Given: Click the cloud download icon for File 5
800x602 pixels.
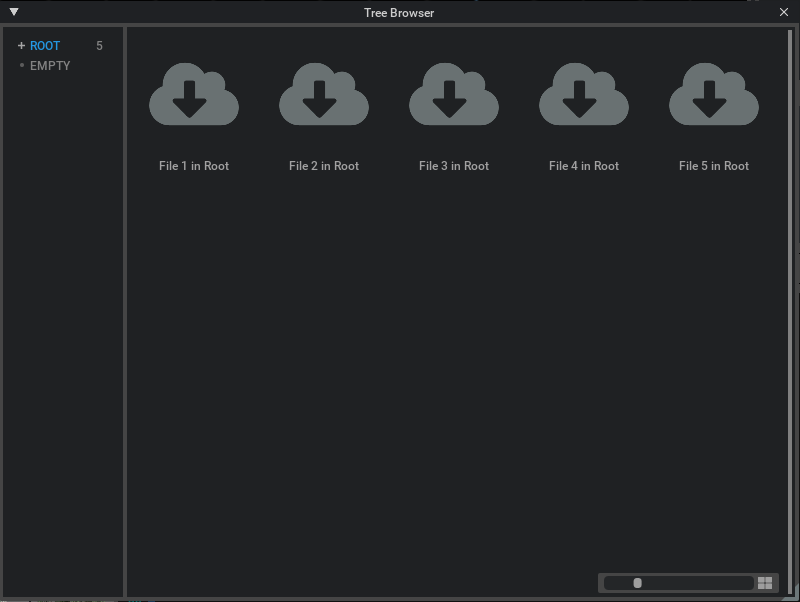Looking at the screenshot, I should pyautogui.click(x=713, y=93).
